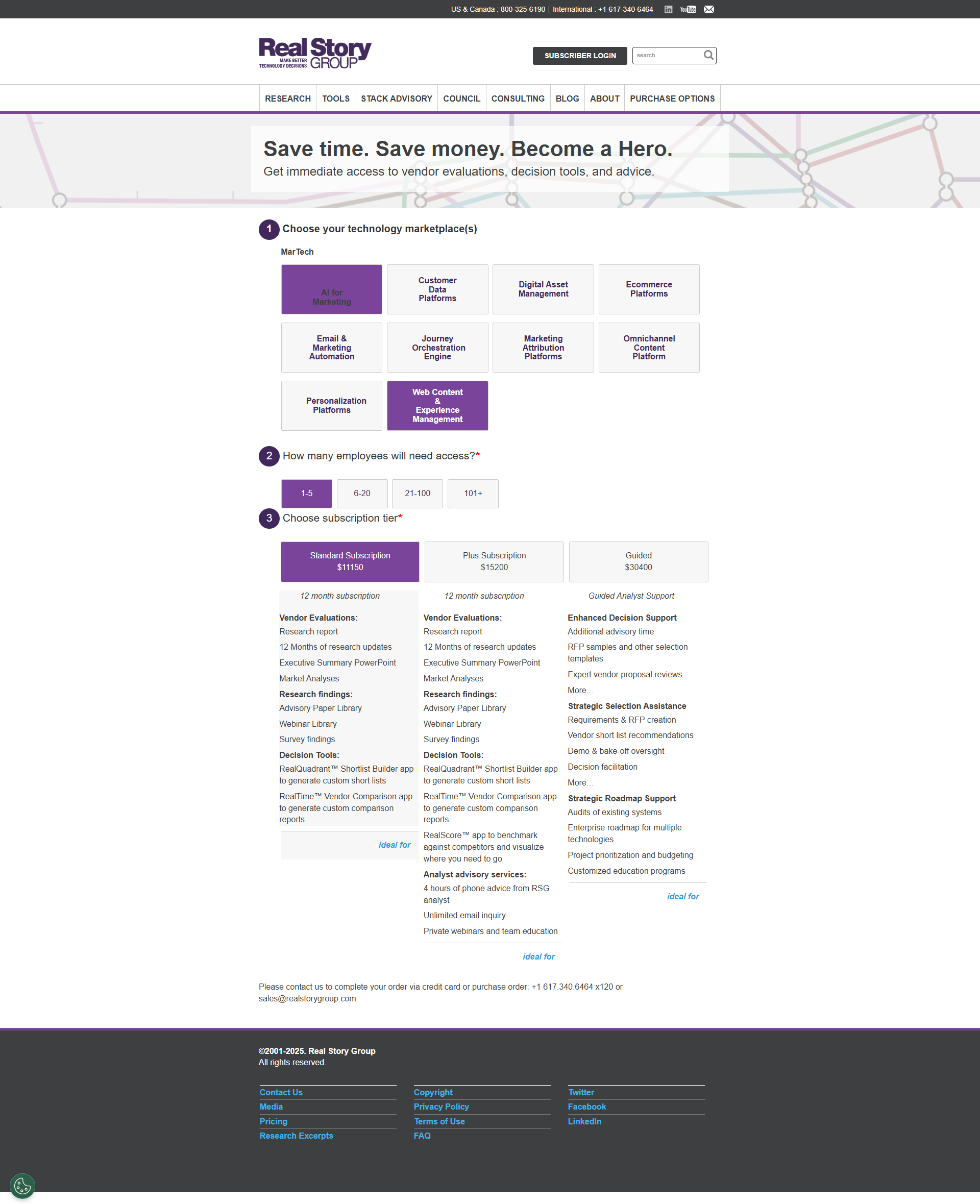Screen dimensions: 980x1204
Task: Open the Purchase Options menu
Action: (672, 98)
